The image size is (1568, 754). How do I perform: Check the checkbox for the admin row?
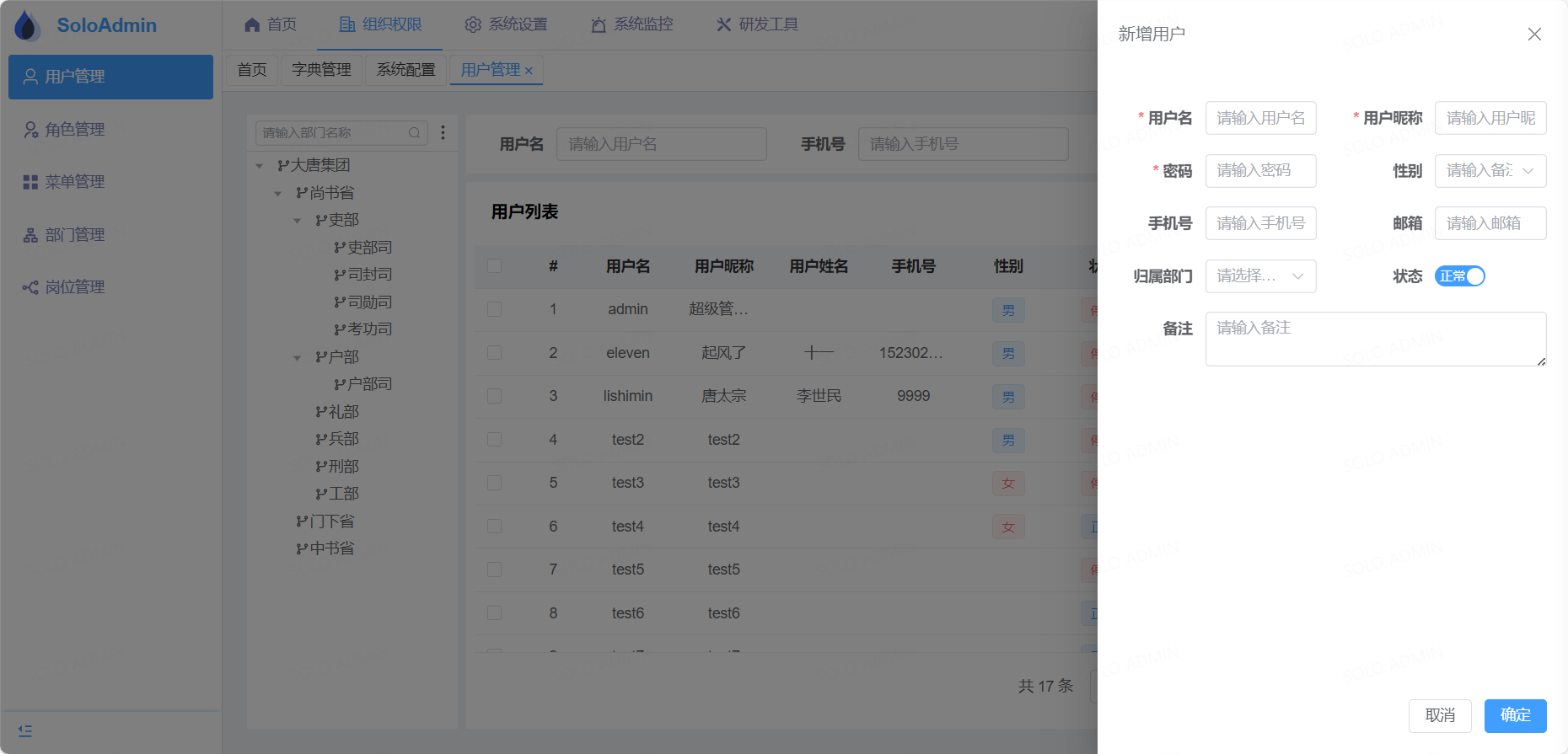(x=494, y=309)
